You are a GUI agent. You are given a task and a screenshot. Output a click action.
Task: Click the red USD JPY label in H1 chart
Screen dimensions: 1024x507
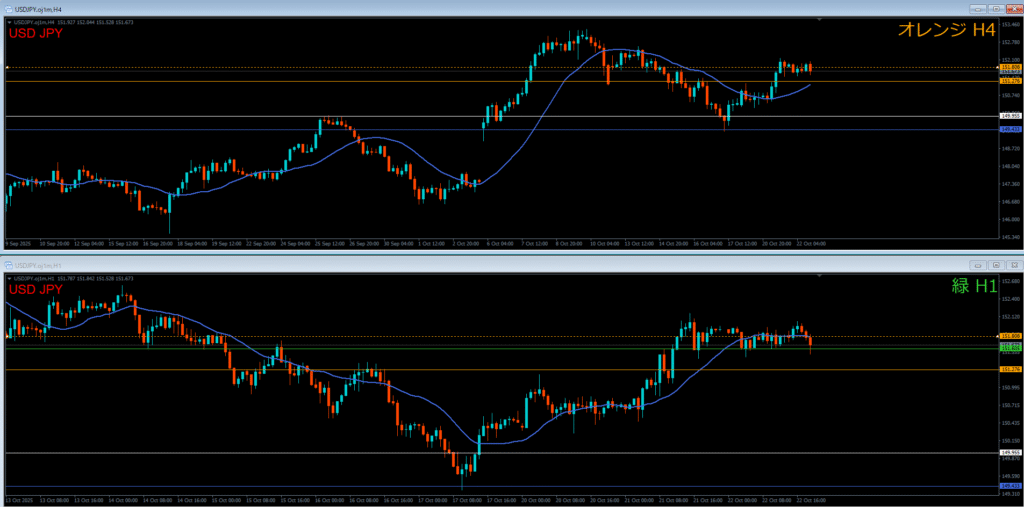coord(35,289)
